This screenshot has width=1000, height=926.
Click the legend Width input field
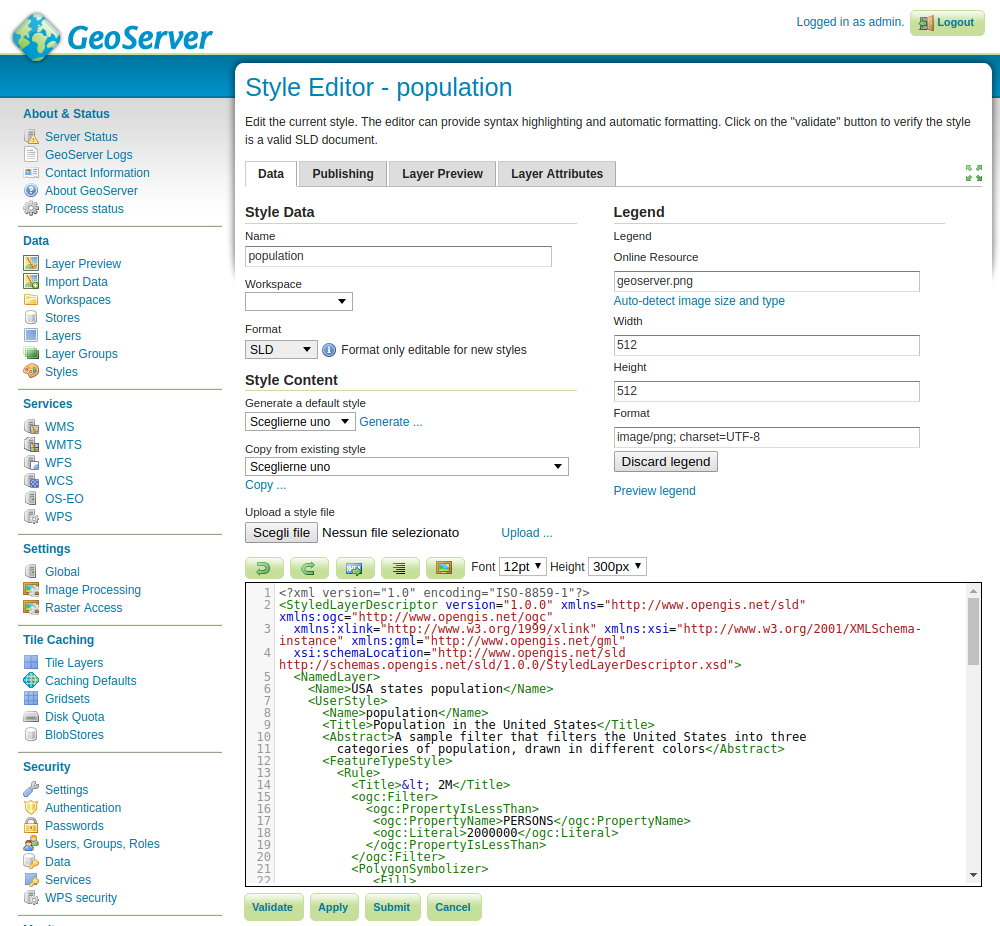[x=767, y=345]
